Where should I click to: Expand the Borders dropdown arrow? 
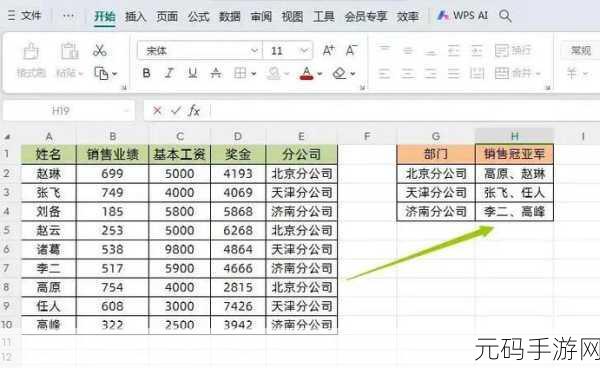point(253,73)
